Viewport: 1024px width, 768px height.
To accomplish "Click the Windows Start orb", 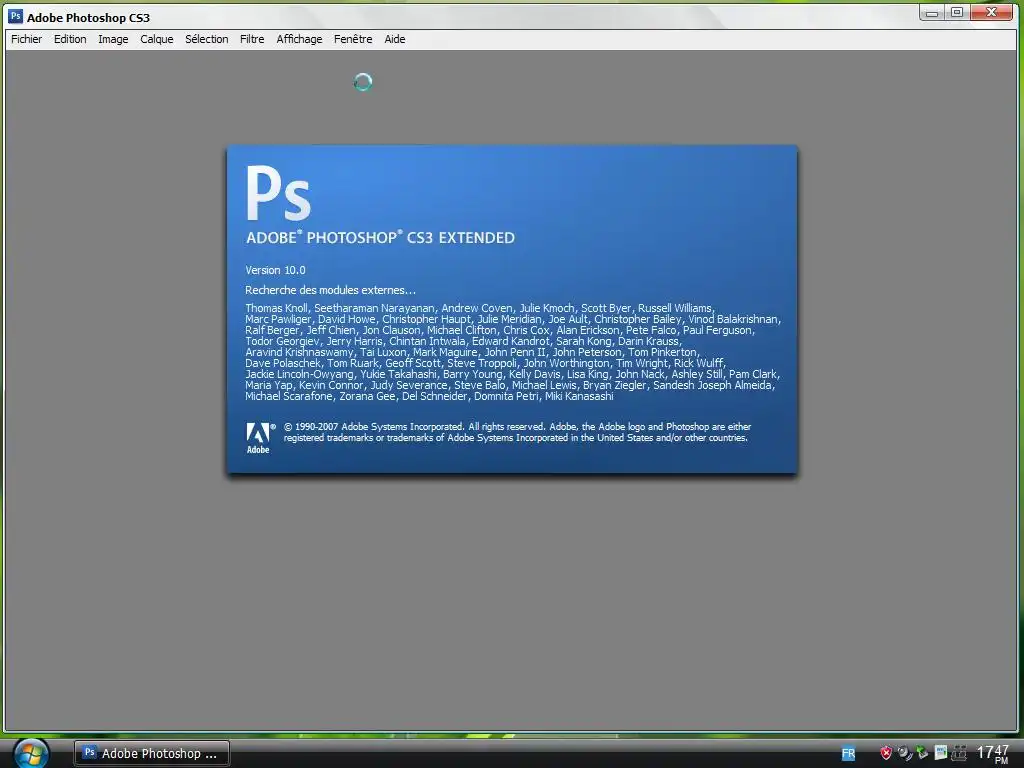I will 30,754.
